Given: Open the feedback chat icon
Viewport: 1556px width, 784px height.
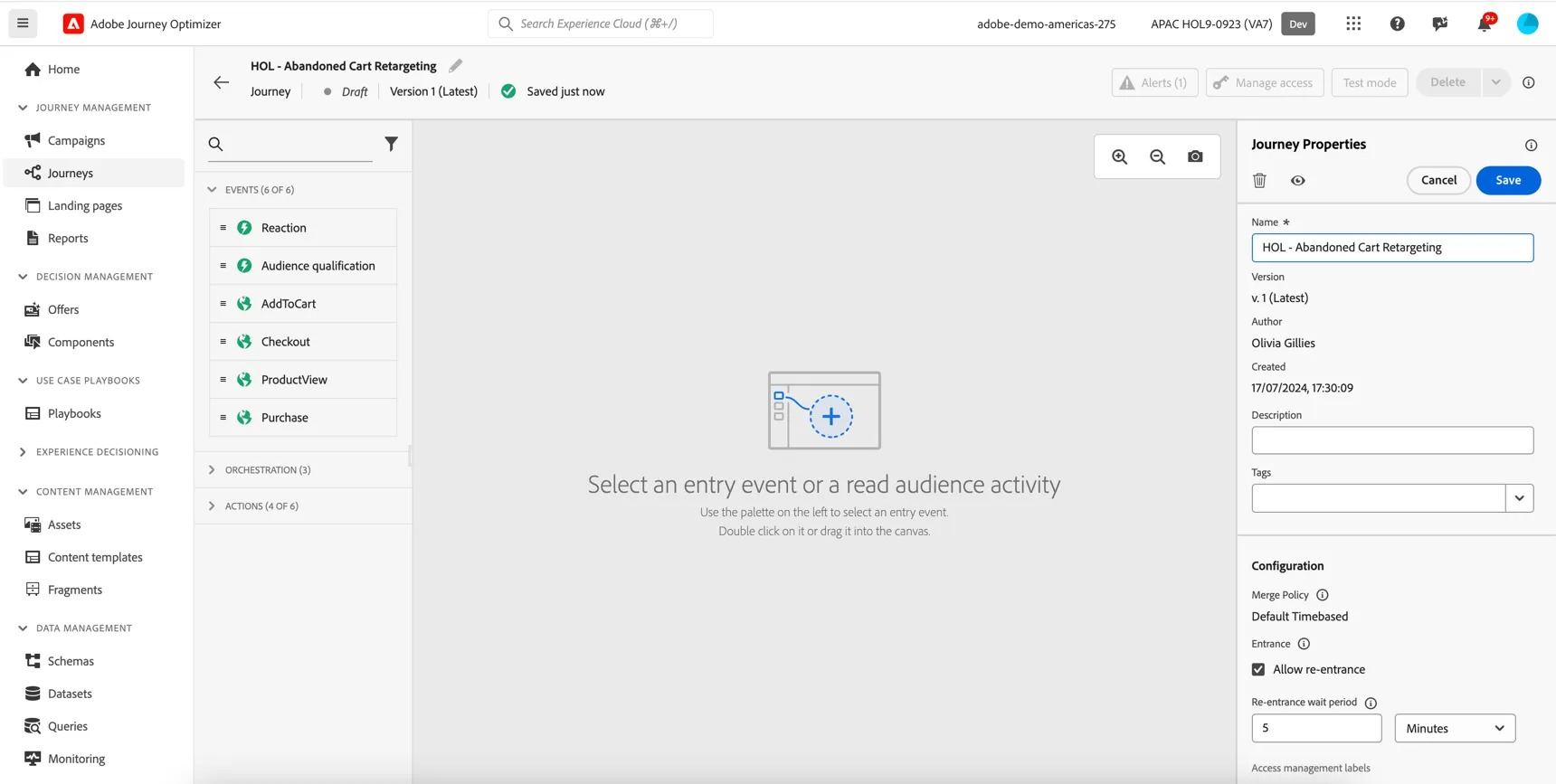Looking at the screenshot, I should [x=1440, y=24].
